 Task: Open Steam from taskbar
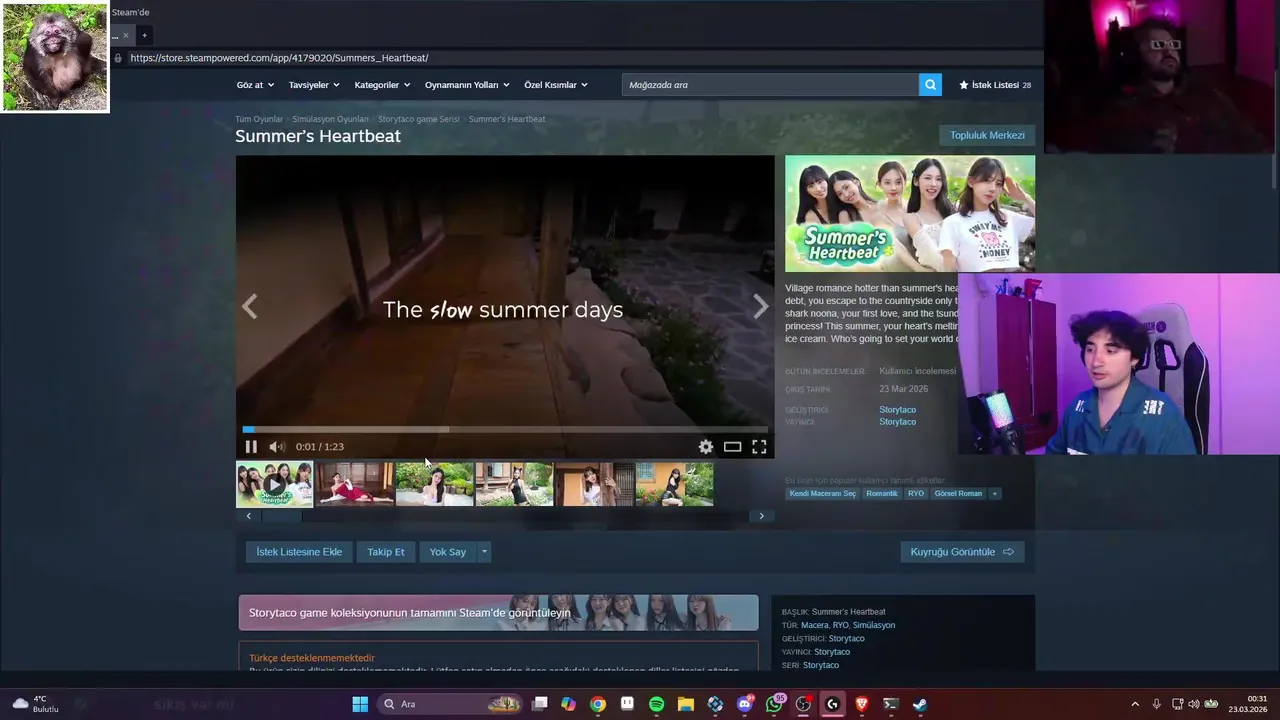920,704
